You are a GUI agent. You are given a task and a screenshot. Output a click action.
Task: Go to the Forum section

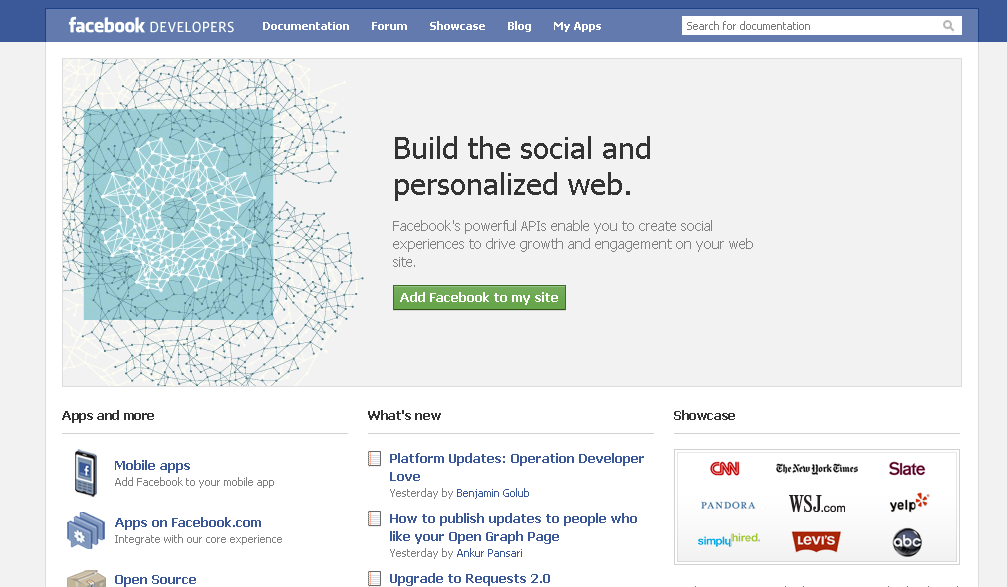point(389,26)
